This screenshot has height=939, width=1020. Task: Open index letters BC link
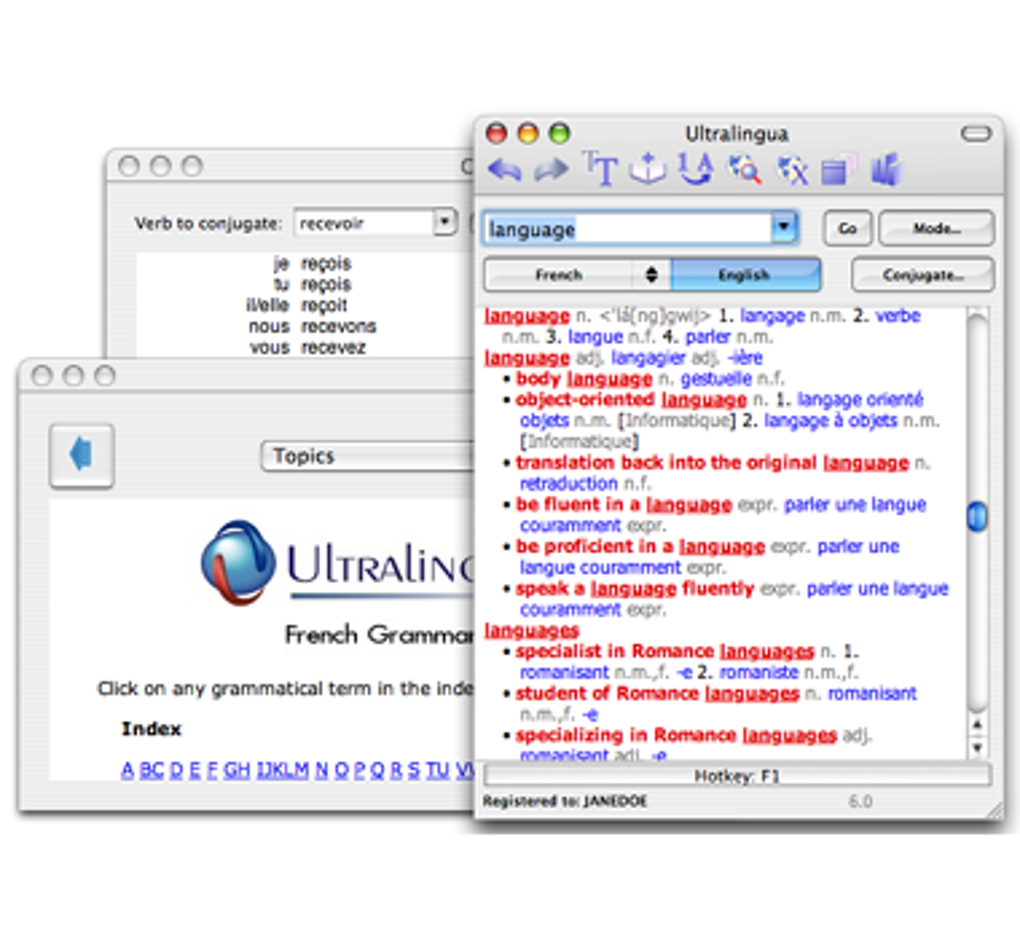152,770
